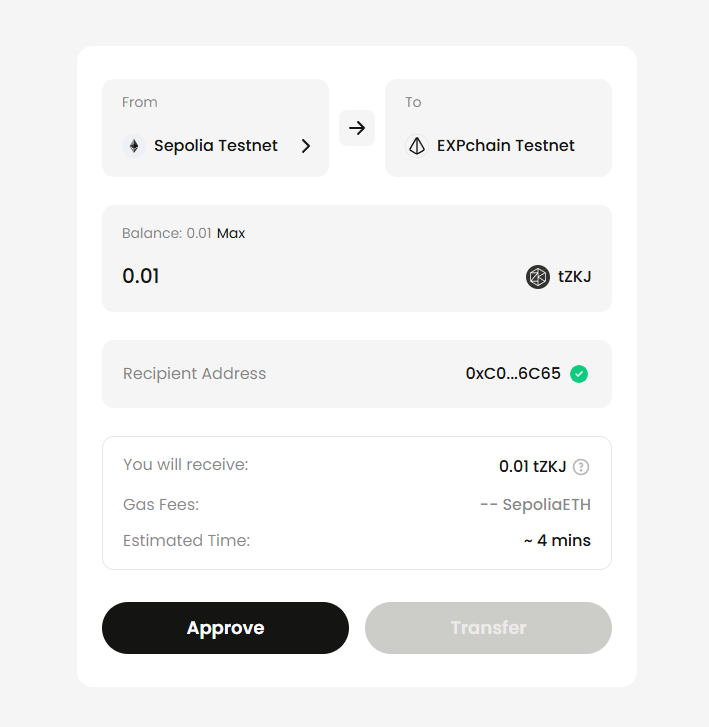Screen dimensions: 709x727
Task: Open the help tooltip beside received amount
Action: tap(581, 467)
